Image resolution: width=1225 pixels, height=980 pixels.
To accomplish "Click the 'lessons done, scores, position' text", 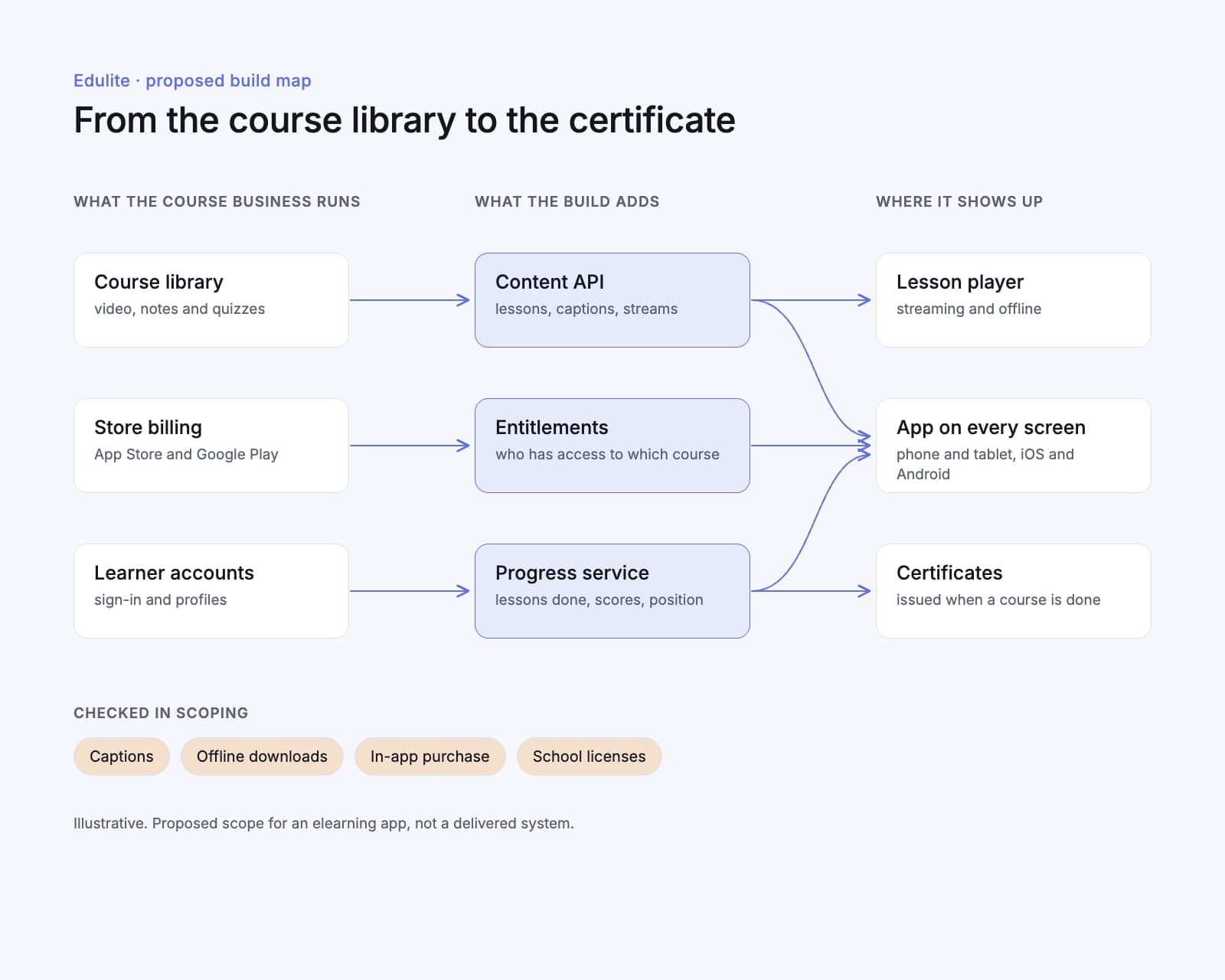I will point(599,599).
